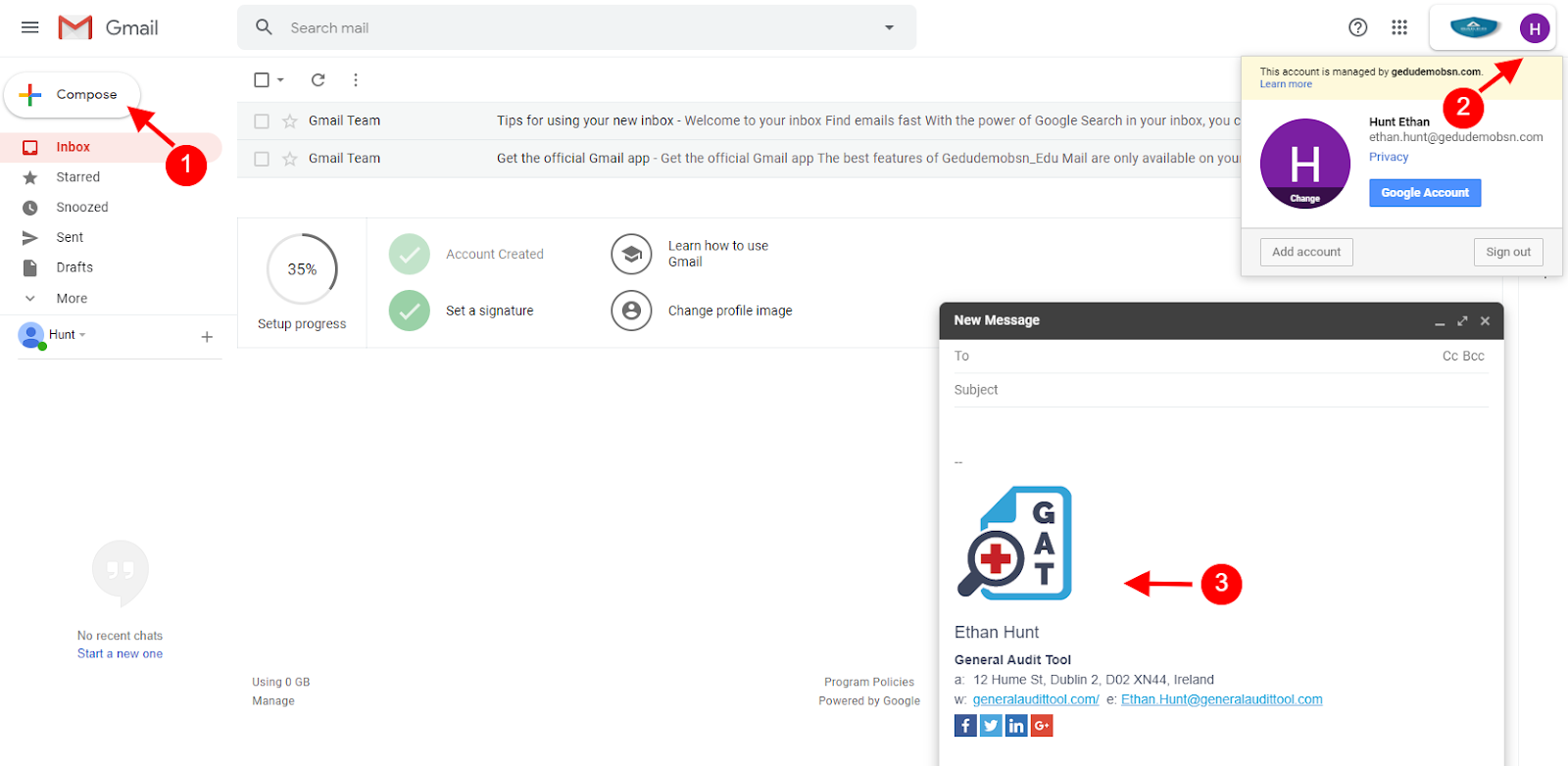Add Bcc recipients

[1474, 357]
